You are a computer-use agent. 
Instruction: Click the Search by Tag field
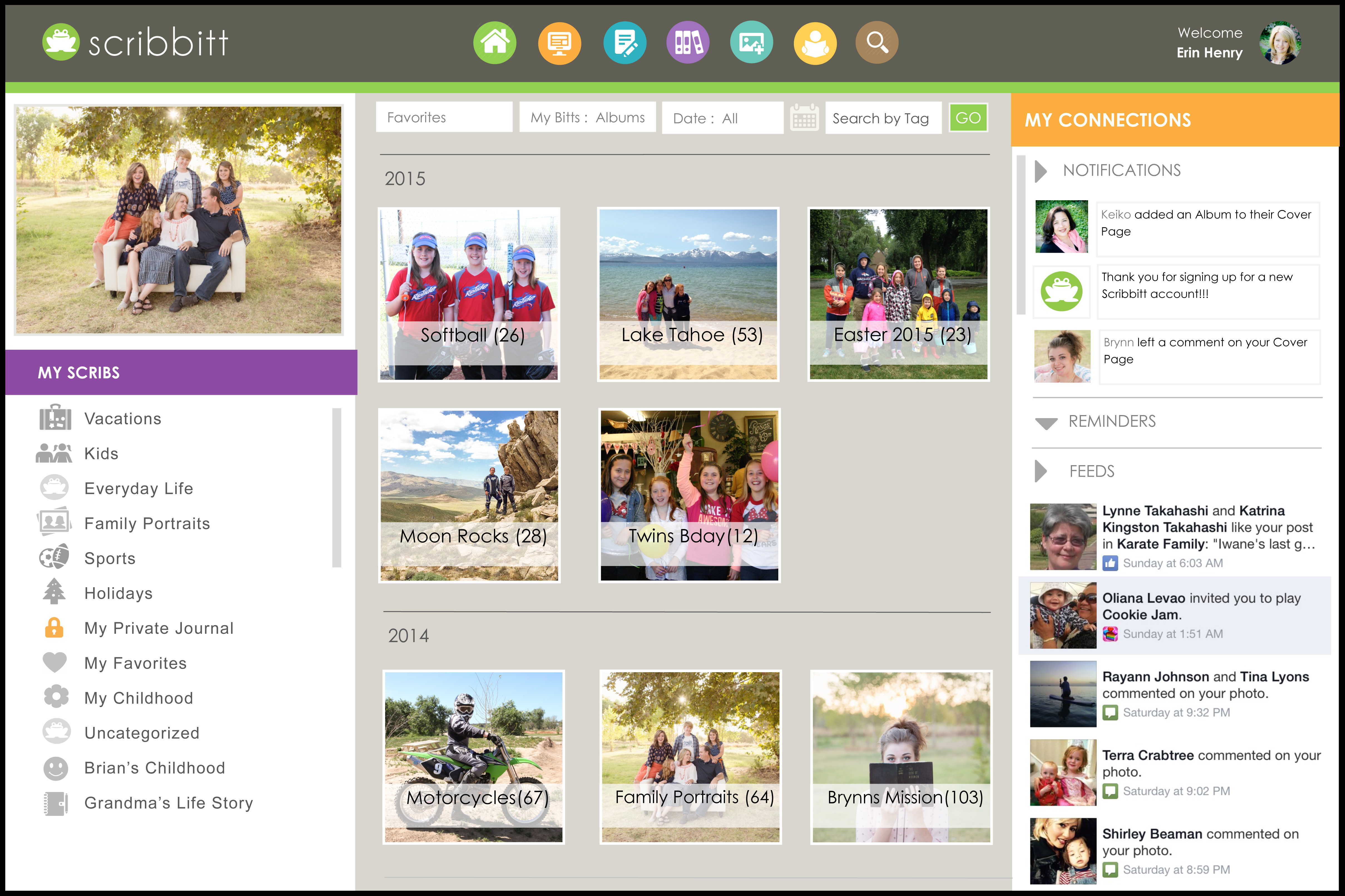pyautogui.click(x=883, y=118)
